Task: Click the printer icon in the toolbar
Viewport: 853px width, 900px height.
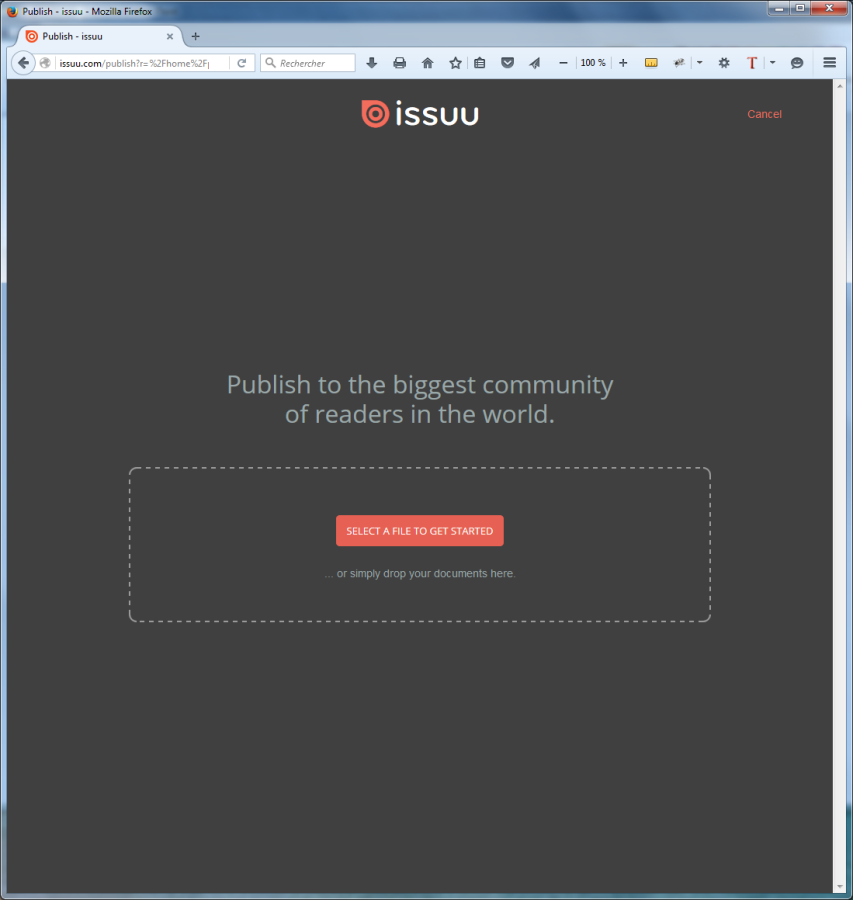Action: pos(400,63)
